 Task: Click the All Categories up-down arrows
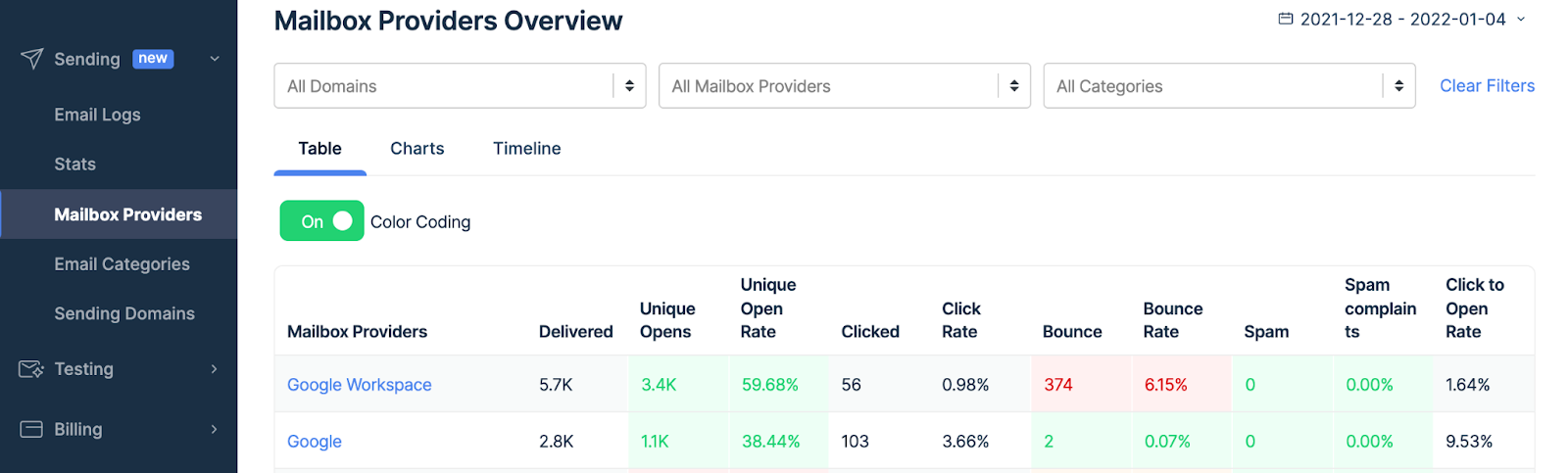[x=1398, y=86]
